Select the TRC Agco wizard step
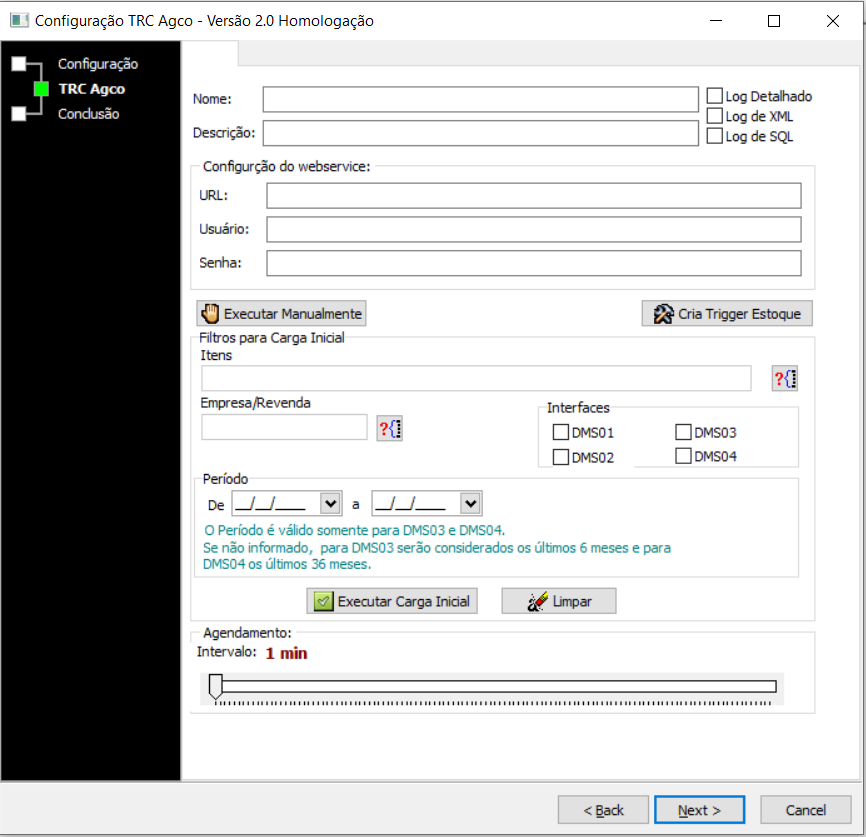Screen dimensions: 866x837 [92, 89]
